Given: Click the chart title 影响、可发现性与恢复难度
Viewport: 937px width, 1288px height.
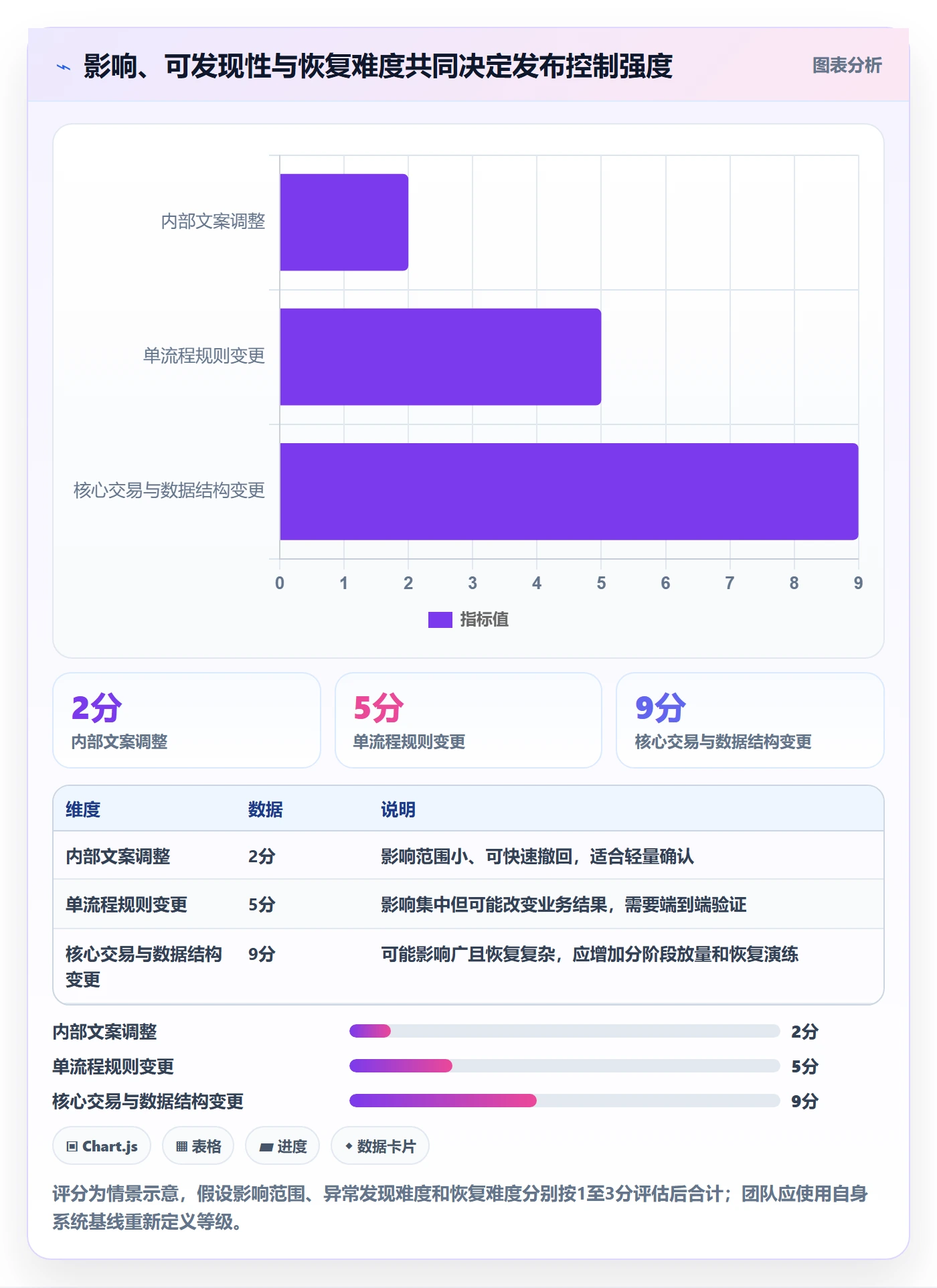Looking at the screenshot, I should pos(378,66).
